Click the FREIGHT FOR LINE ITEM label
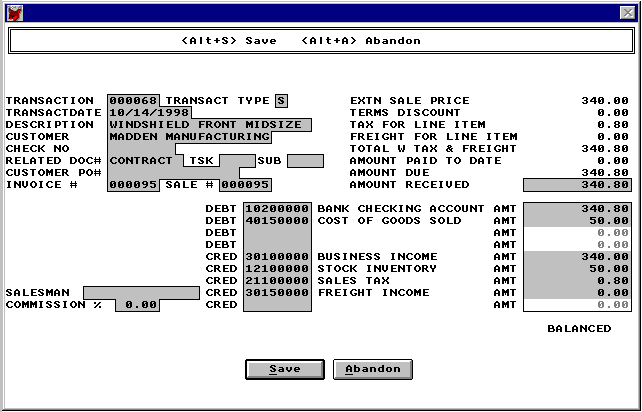This screenshot has height=412, width=642. (x=434, y=137)
